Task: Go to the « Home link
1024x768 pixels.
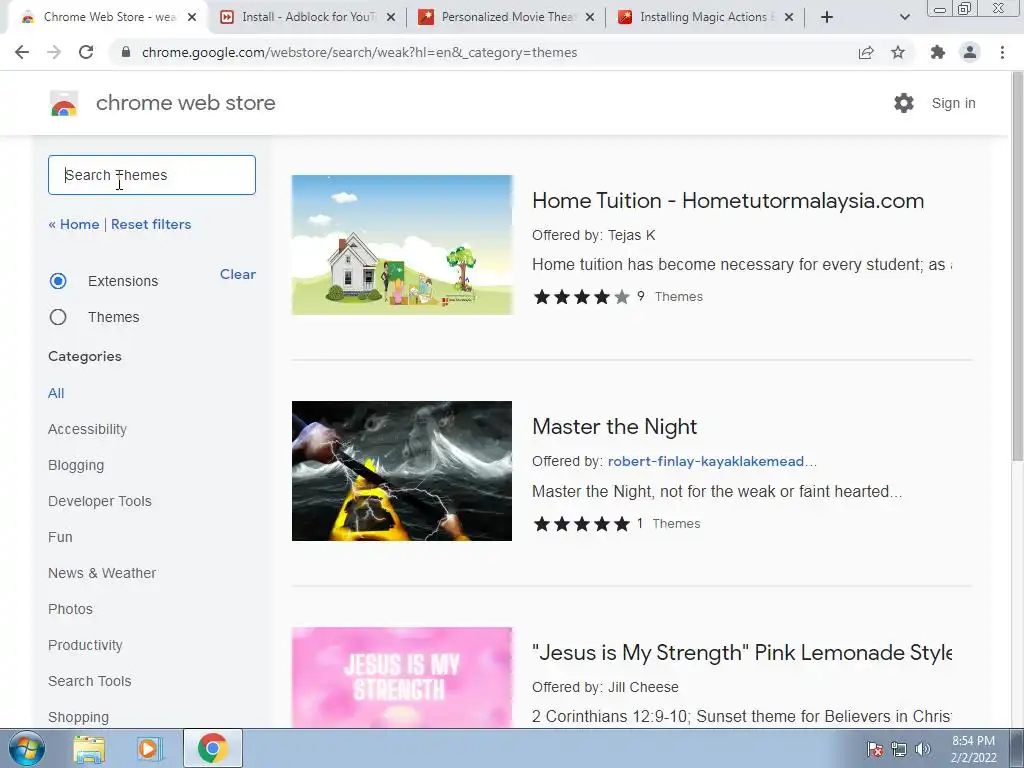Action: [x=74, y=224]
